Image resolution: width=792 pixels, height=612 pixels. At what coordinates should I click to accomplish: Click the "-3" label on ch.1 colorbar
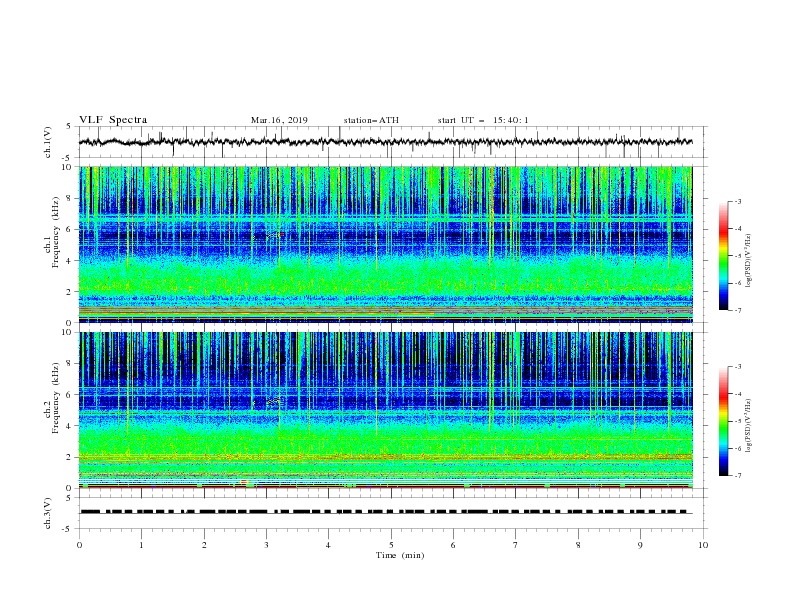(x=737, y=201)
